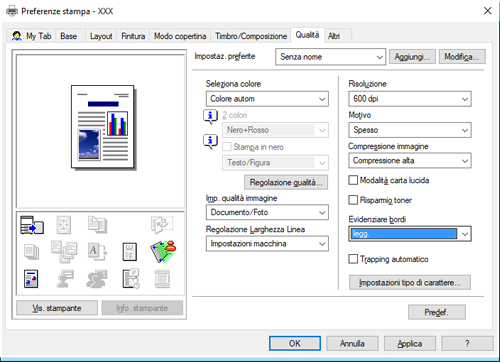Open Impostazioni tipo di carattere...
500x362 pixels.
tap(410, 282)
